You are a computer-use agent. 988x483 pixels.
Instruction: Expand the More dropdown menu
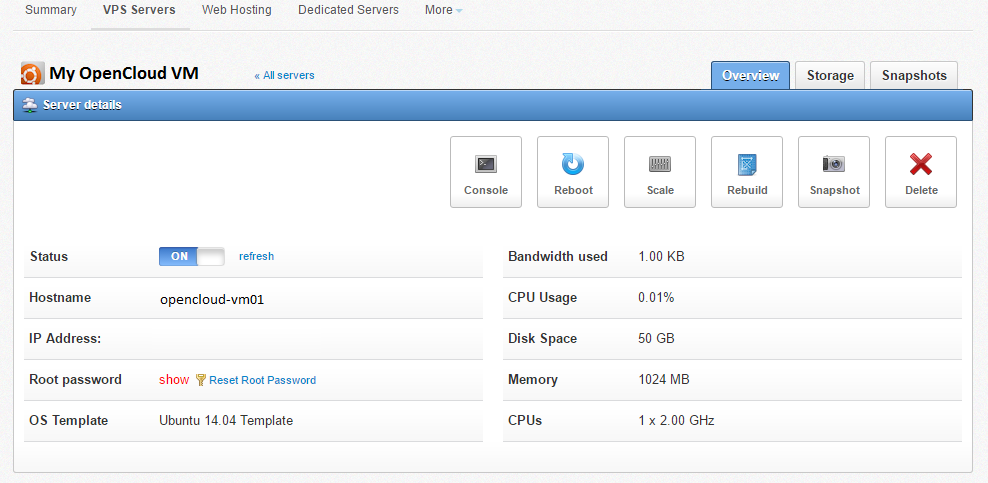(x=444, y=10)
